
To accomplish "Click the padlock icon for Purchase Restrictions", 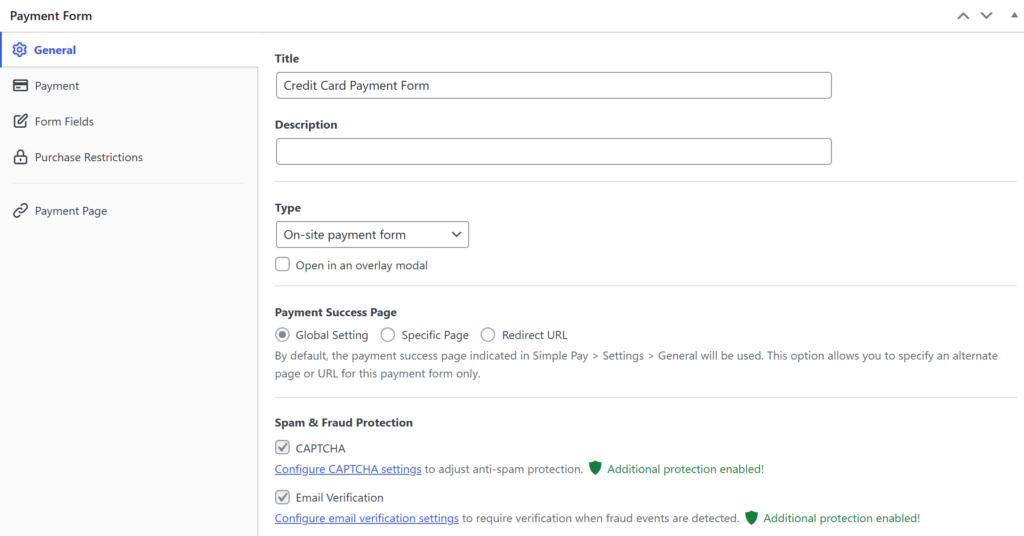I will 20,158.
